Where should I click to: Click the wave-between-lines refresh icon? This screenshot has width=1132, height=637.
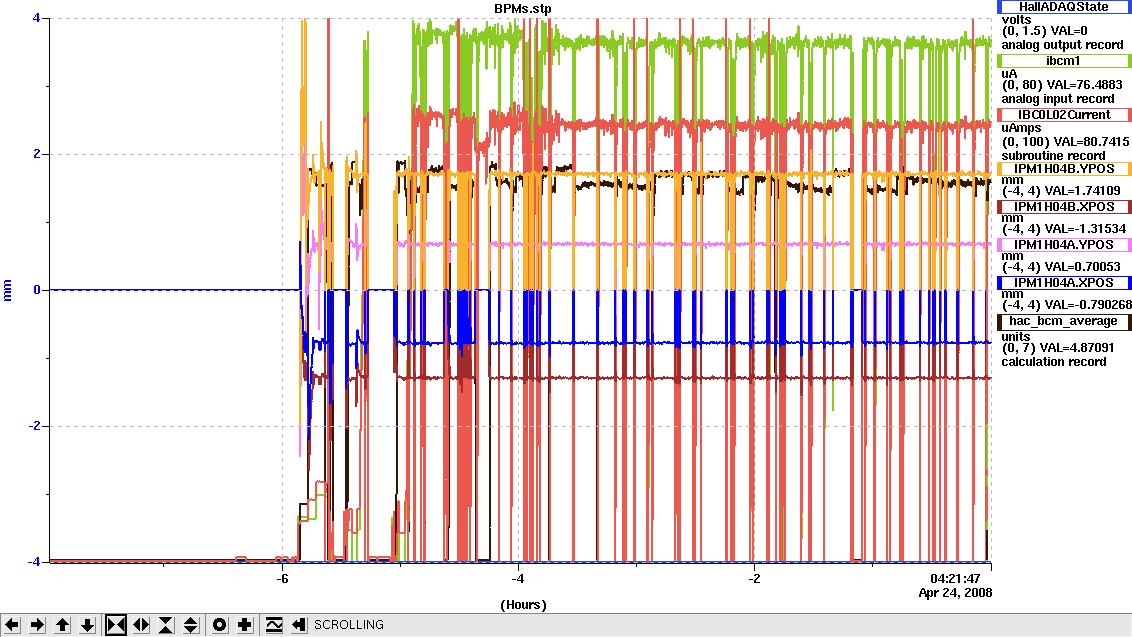pos(274,625)
